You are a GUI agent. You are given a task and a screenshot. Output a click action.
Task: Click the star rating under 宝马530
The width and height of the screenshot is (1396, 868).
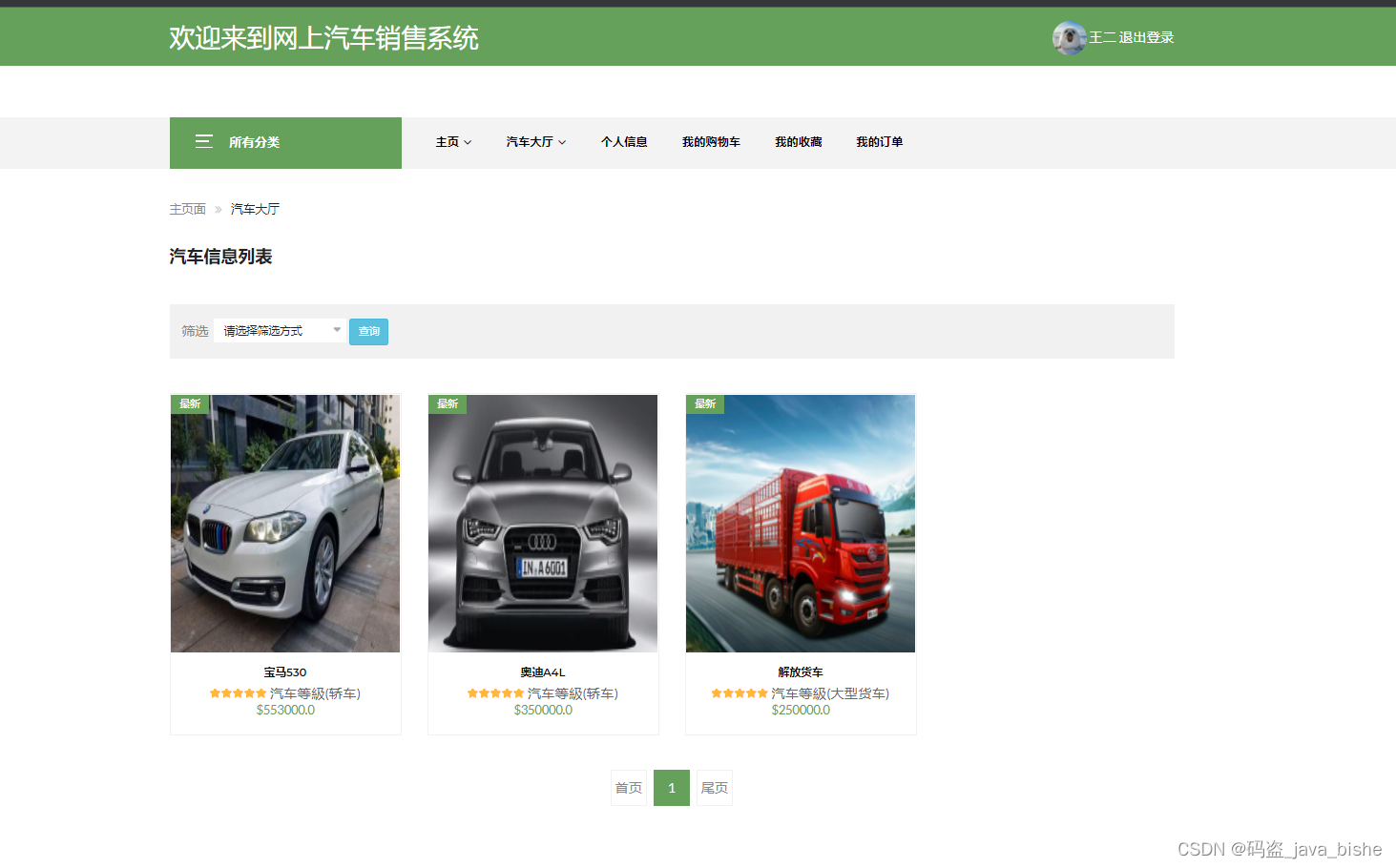click(x=238, y=693)
